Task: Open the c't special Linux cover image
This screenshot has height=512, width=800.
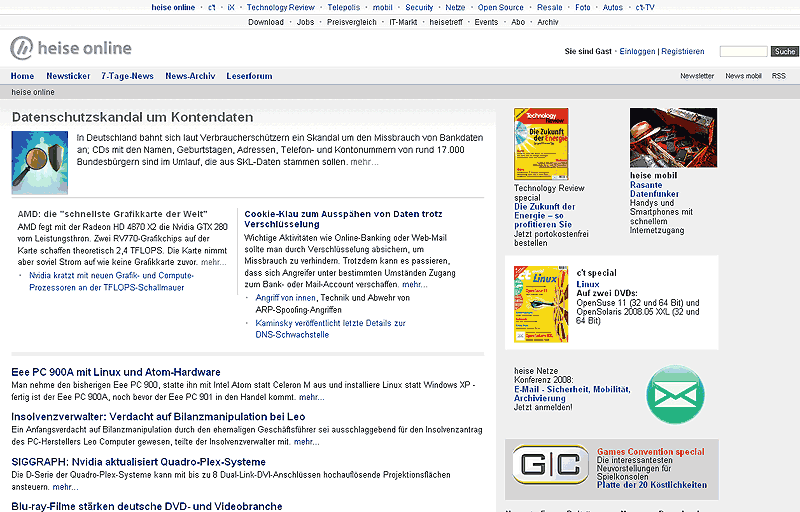Action: pos(541,304)
